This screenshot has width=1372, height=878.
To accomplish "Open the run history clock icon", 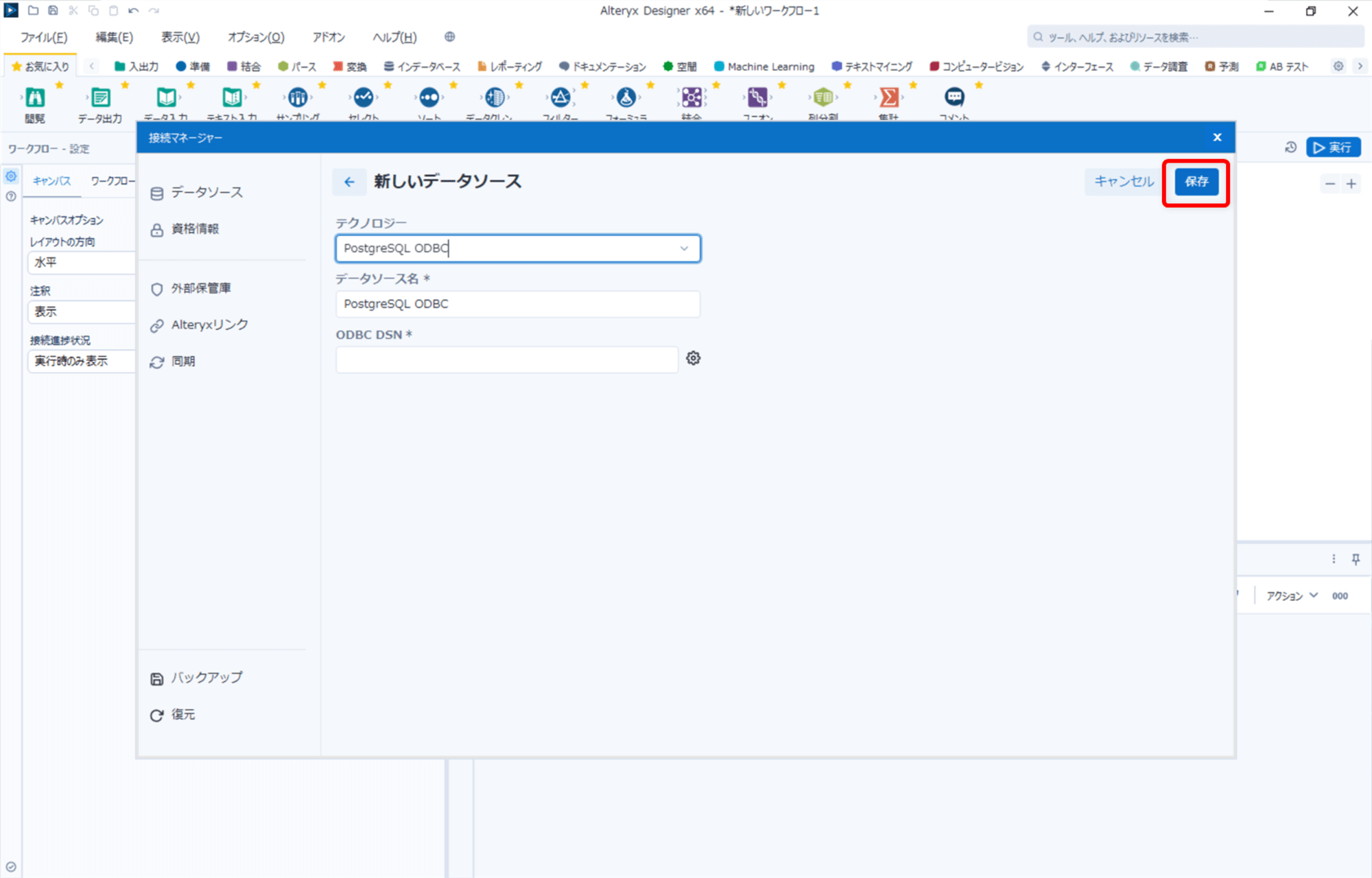I will click(1290, 147).
